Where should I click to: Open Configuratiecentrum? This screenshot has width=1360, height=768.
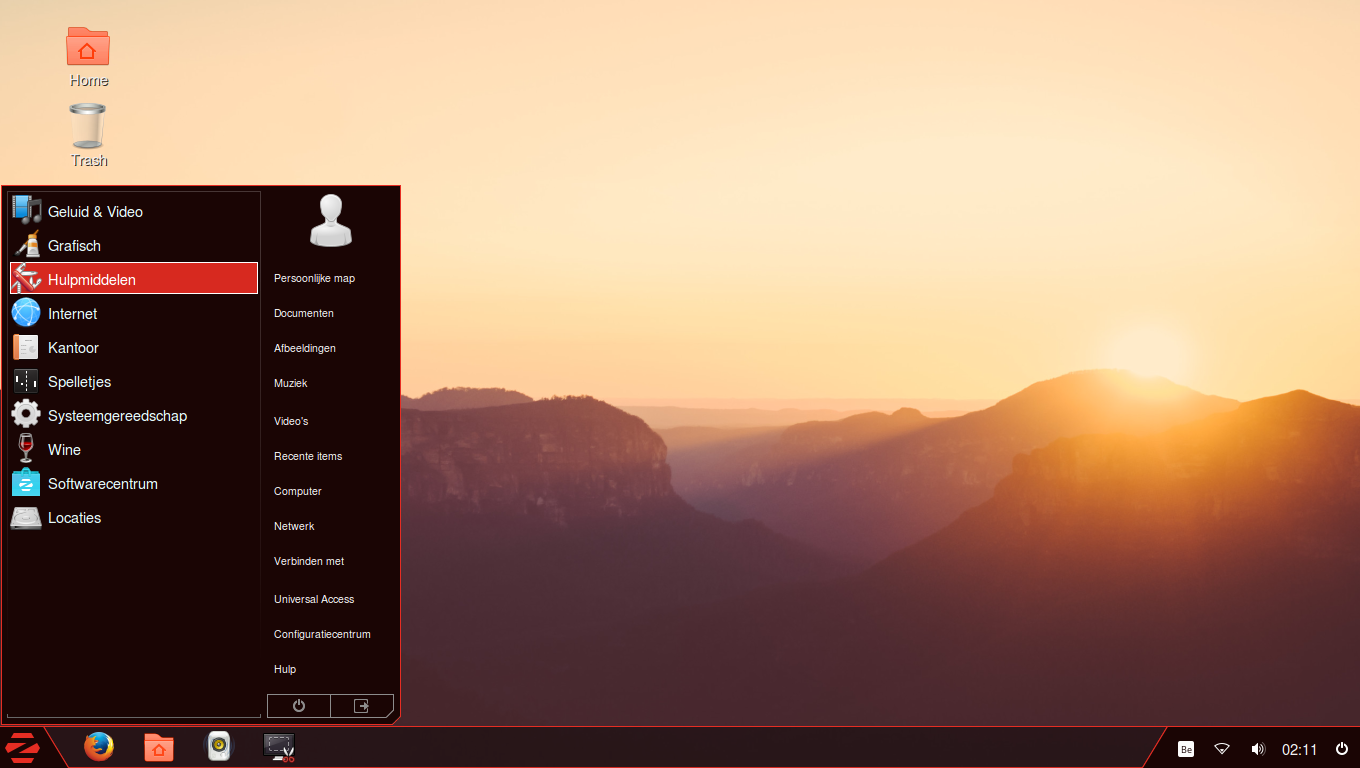(x=322, y=634)
